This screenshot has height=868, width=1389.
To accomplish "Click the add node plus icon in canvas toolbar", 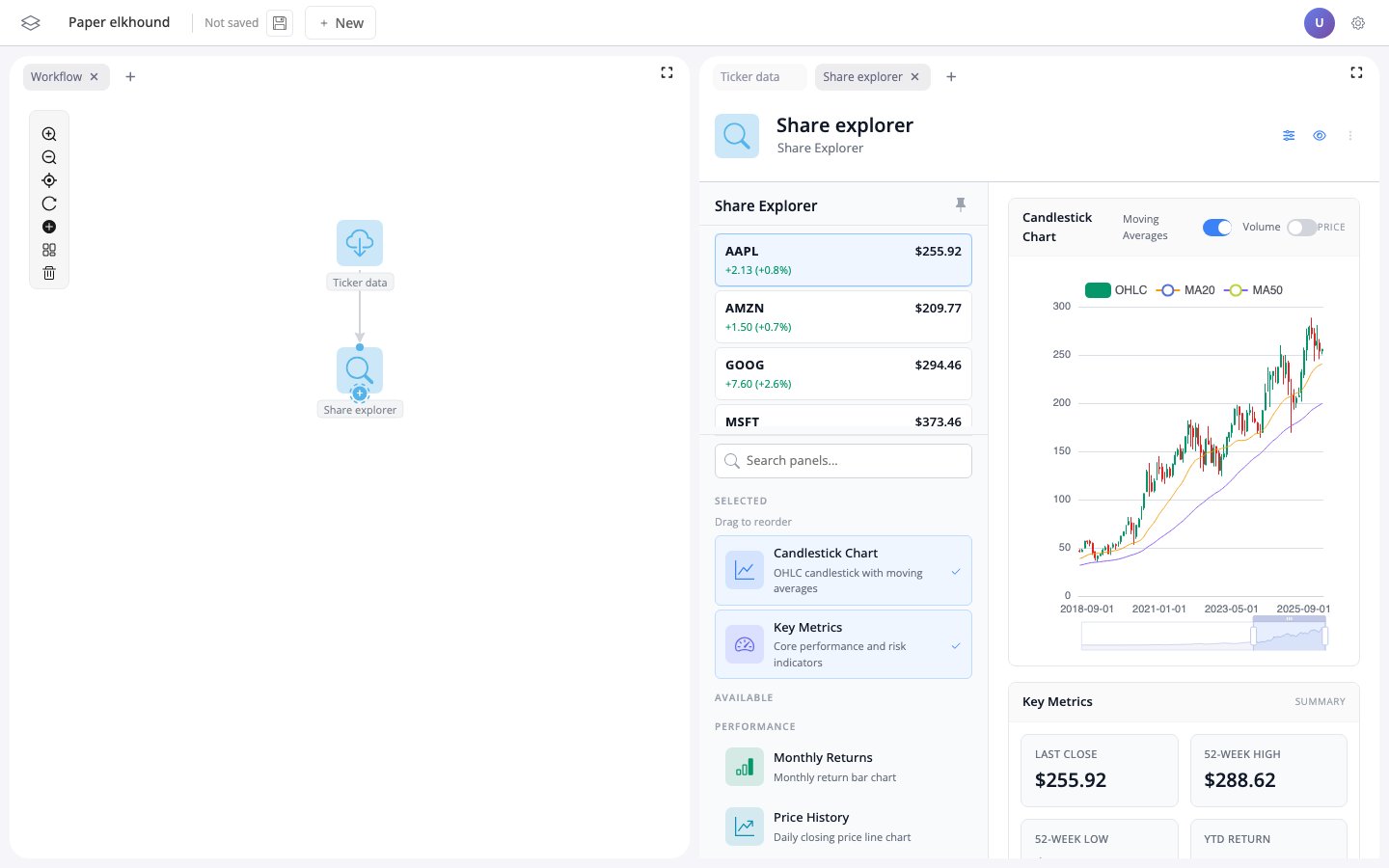I will click(49, 227).
